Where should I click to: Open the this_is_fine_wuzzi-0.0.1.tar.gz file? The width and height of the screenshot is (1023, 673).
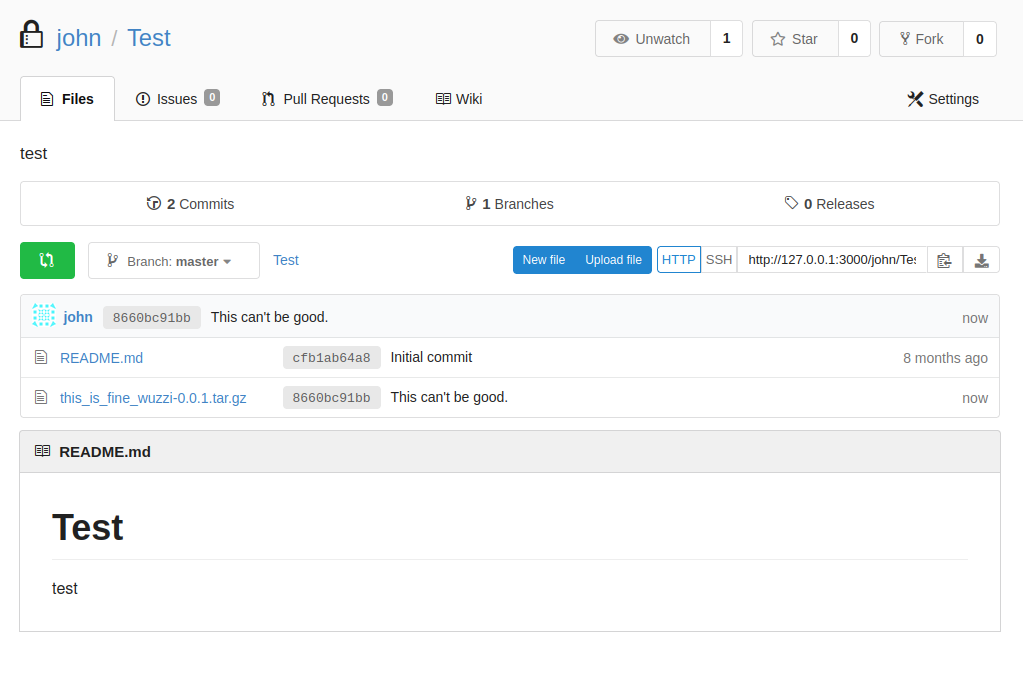pos(153,398)
